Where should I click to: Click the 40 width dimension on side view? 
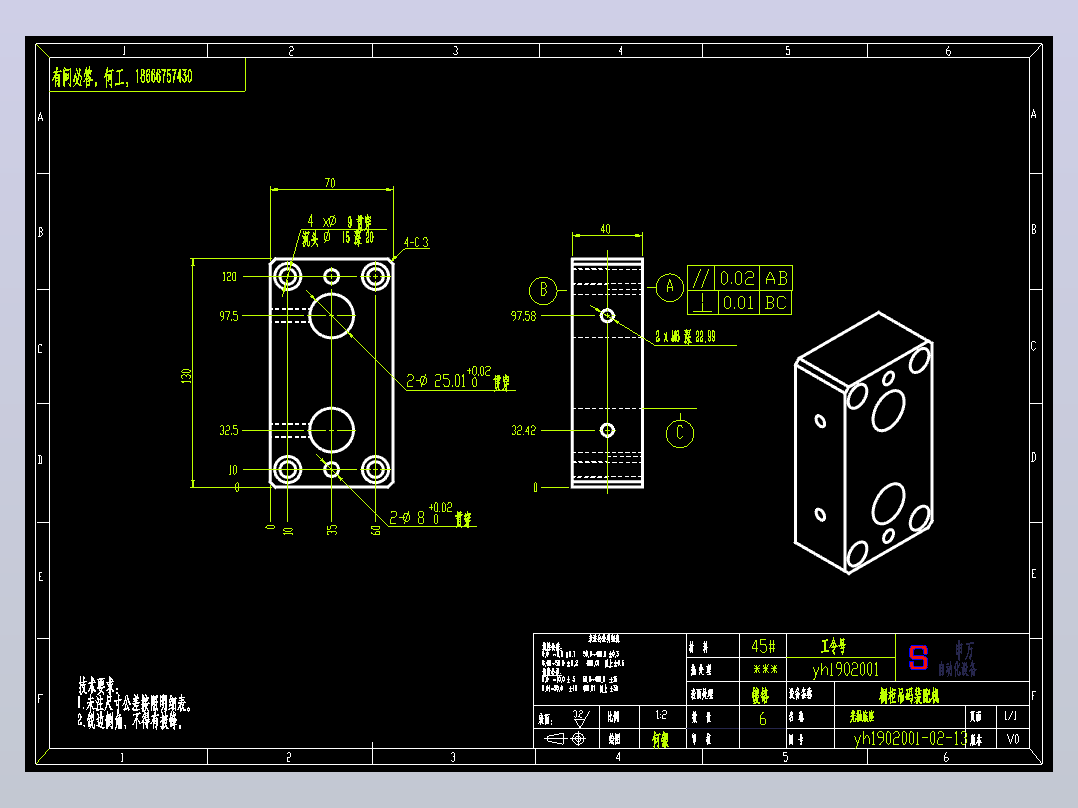[605, 229]
